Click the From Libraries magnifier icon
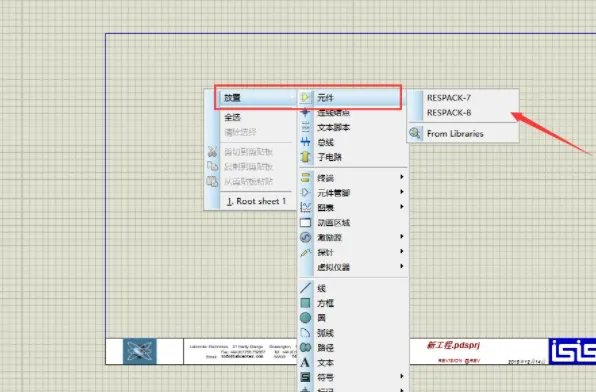This screenshot has width=596, height=392. pos(415,133)
